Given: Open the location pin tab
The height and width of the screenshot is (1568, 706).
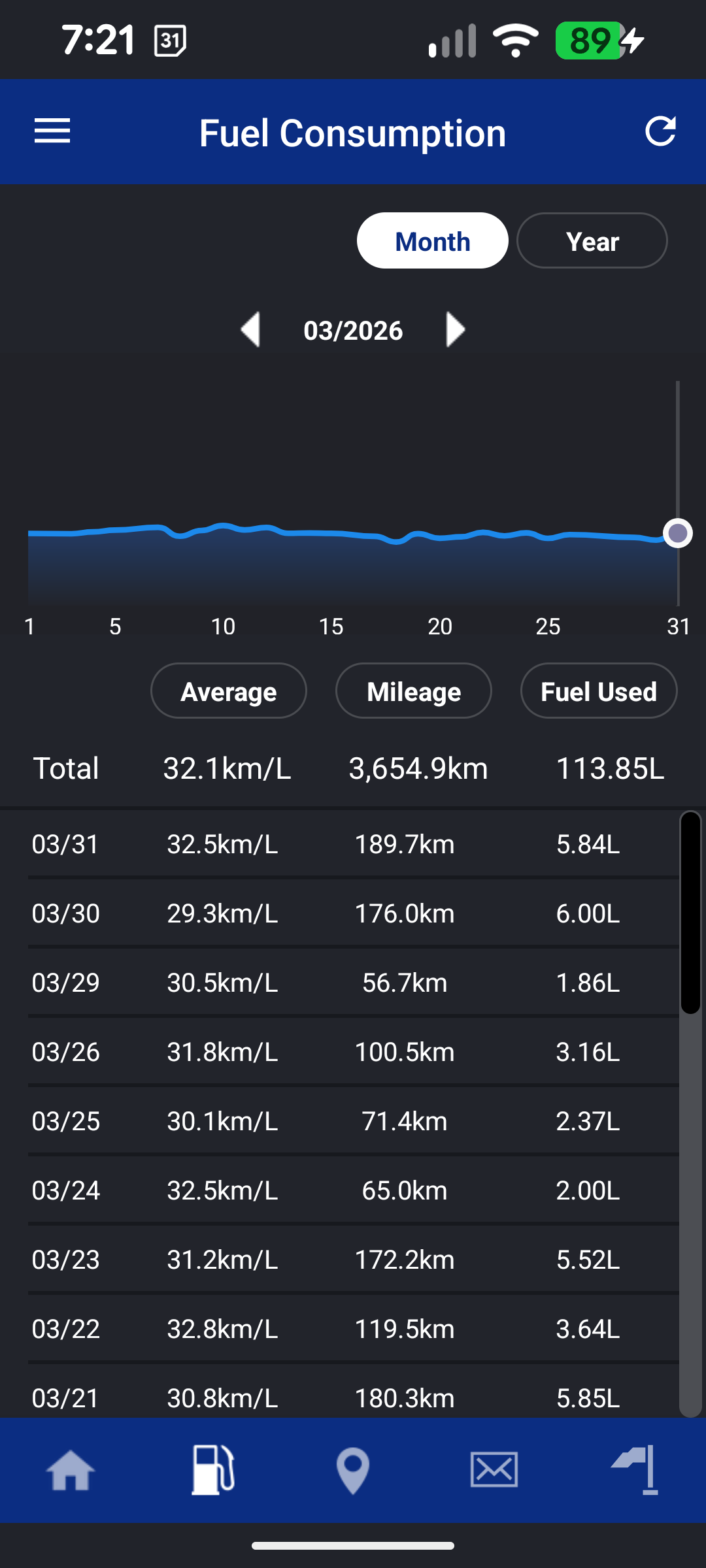Looking at the screenshot, I should click(353, 1470).
